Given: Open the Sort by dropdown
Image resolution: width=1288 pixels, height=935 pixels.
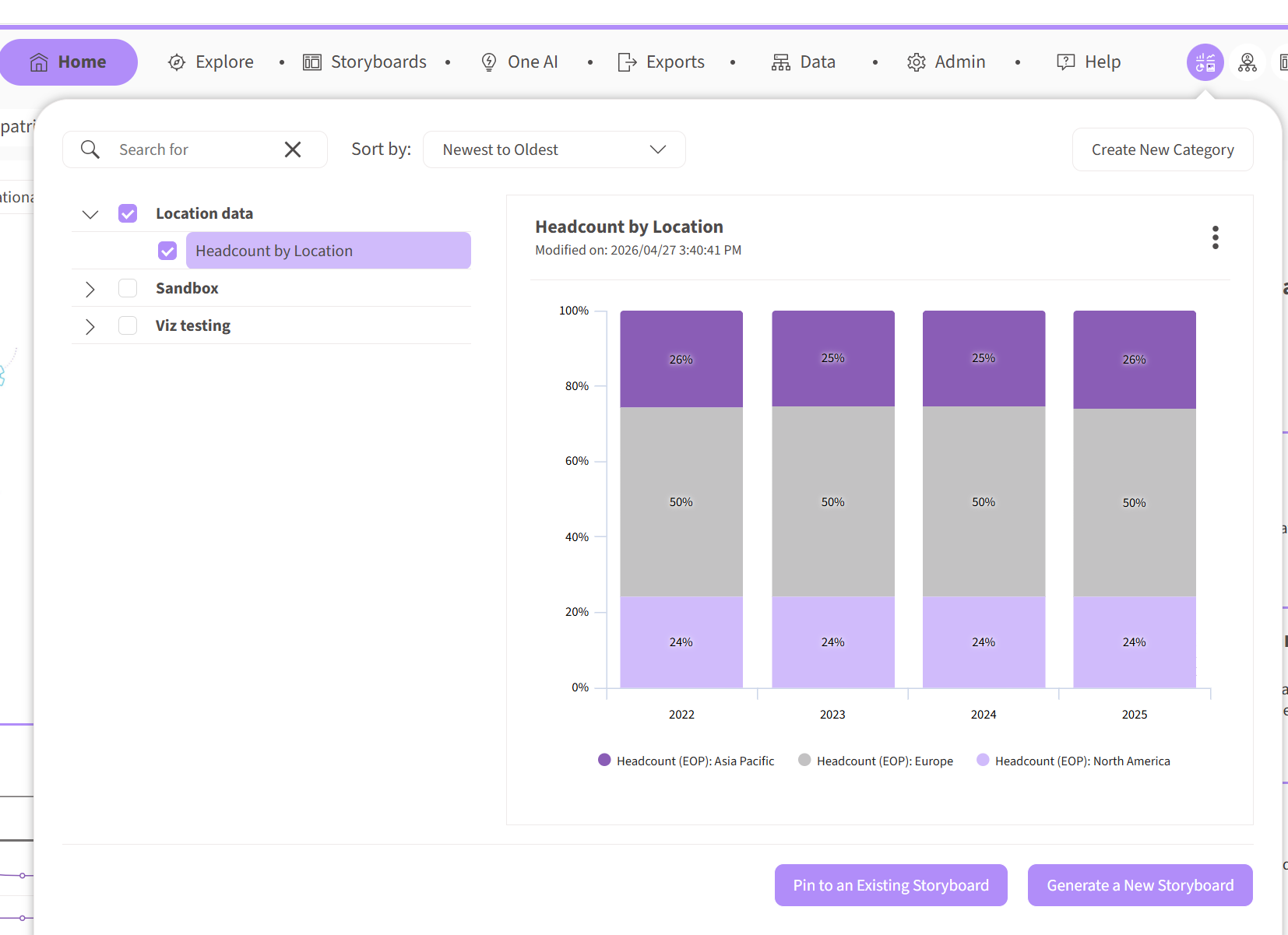Looking at the screenshot, I should [554, 149].
